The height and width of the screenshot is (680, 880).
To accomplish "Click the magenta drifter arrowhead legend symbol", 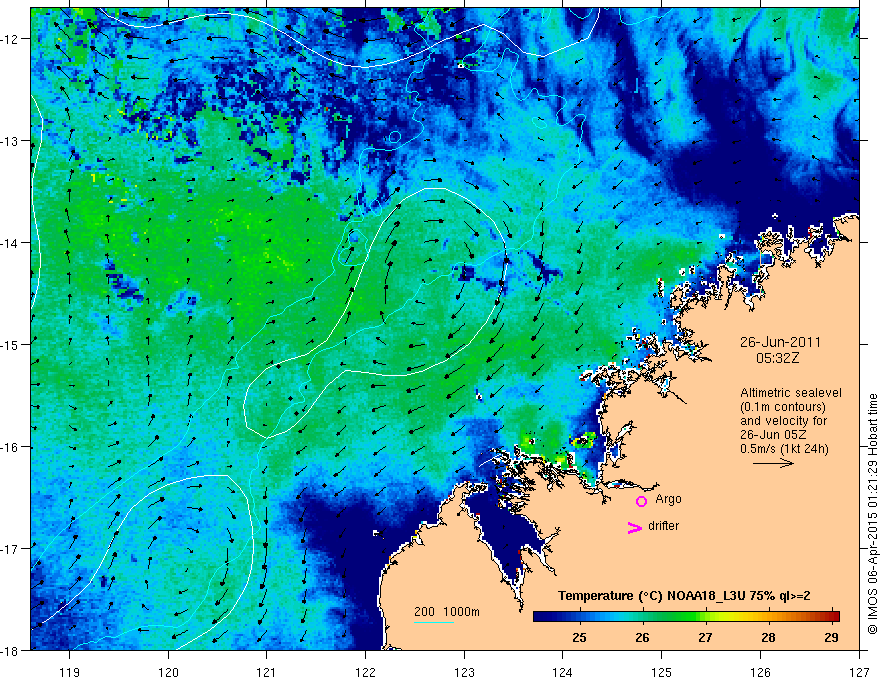I will pos(634,527).
